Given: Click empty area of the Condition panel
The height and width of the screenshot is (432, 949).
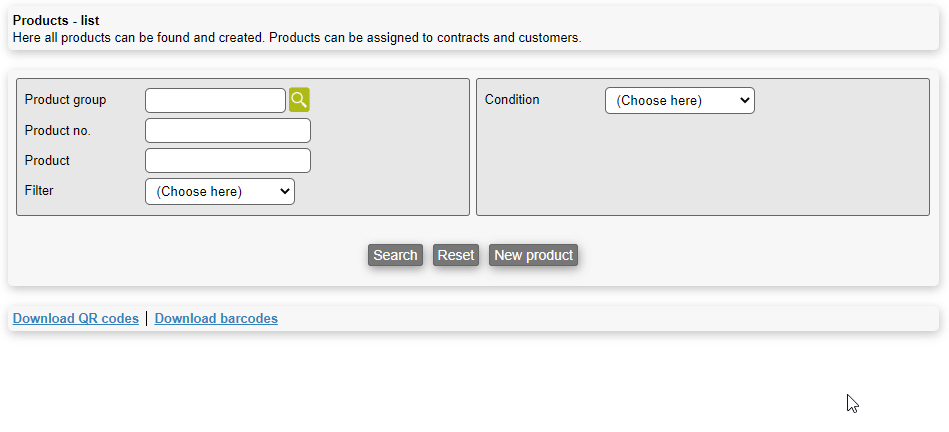Looking at the screenshot, I should click(702, 165).
